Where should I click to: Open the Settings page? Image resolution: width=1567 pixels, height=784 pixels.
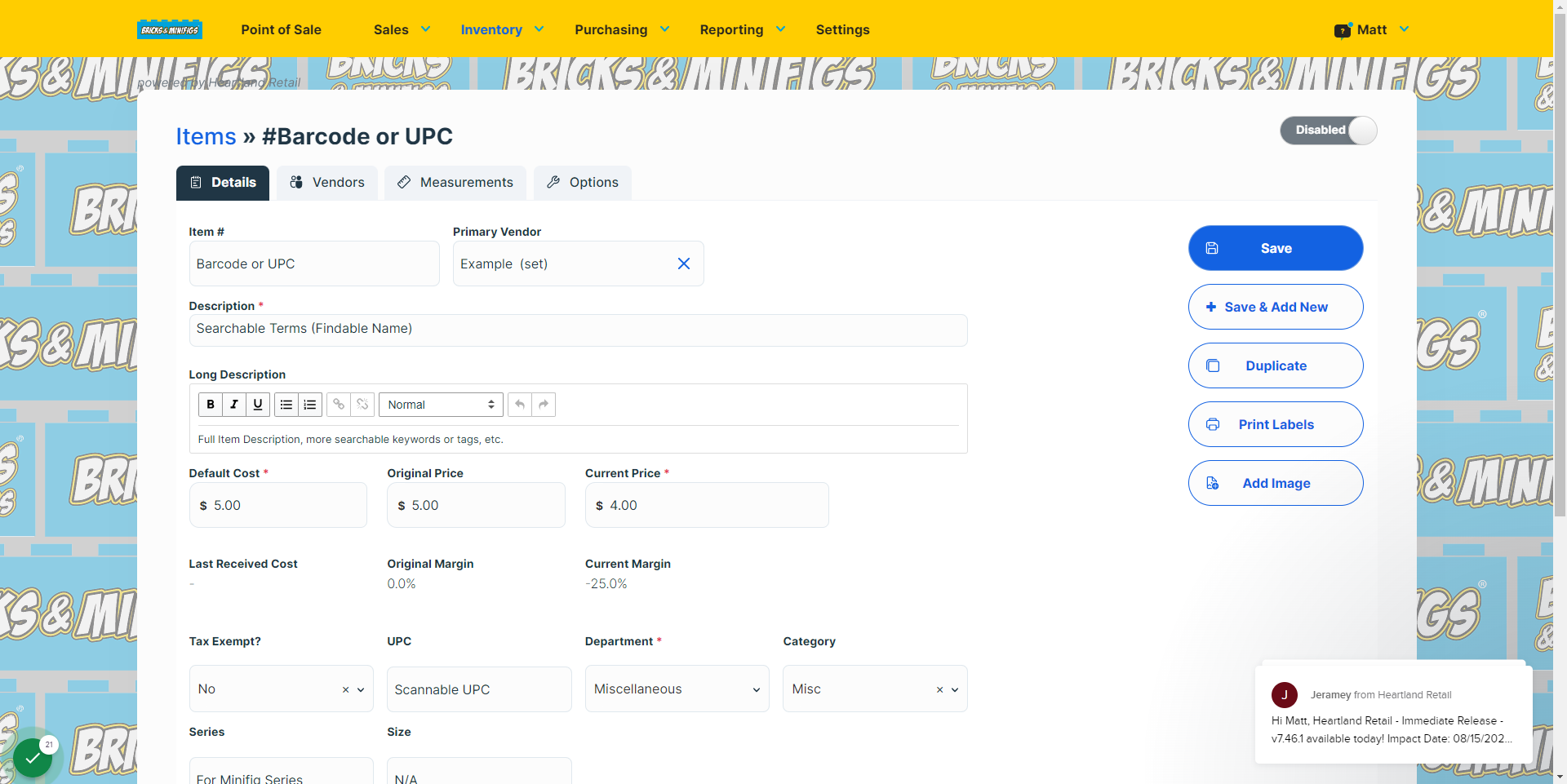[842, 29]
